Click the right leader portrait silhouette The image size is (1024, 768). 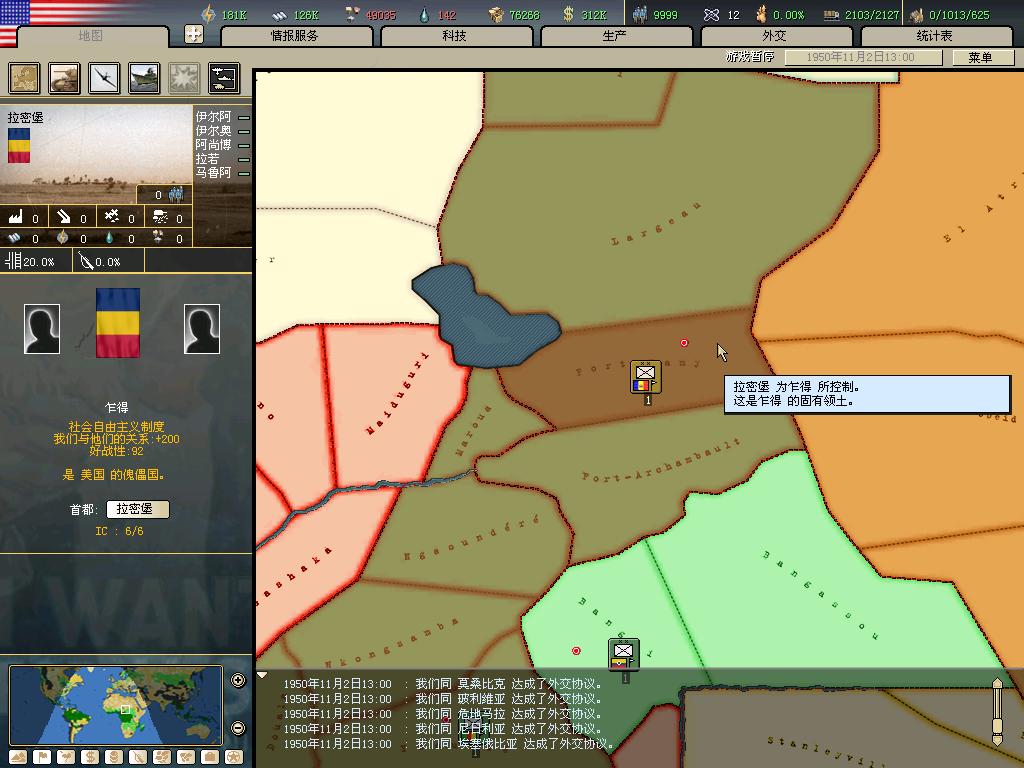point(202,328)
